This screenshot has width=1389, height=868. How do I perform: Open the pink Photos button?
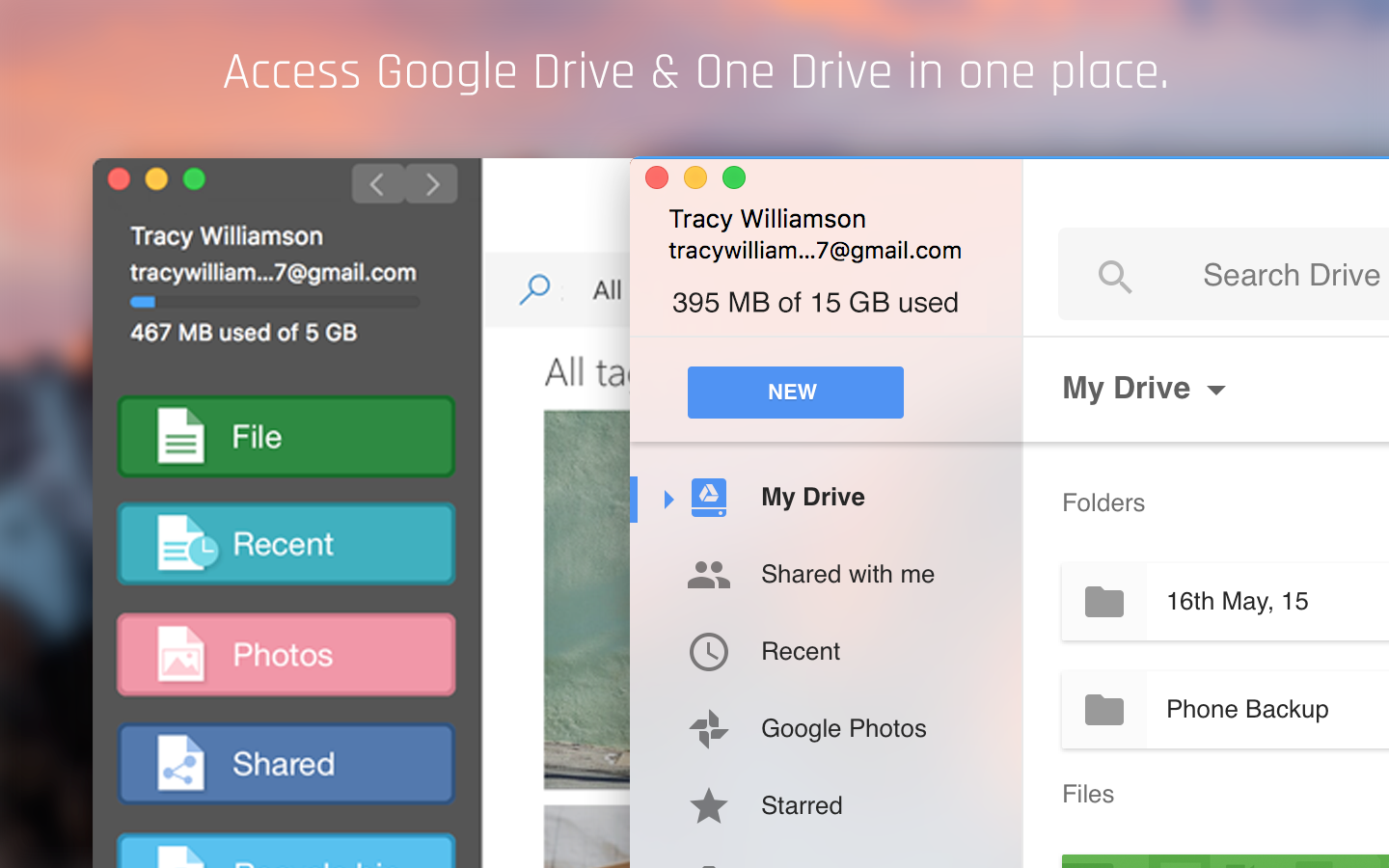[x=286, y=655]
